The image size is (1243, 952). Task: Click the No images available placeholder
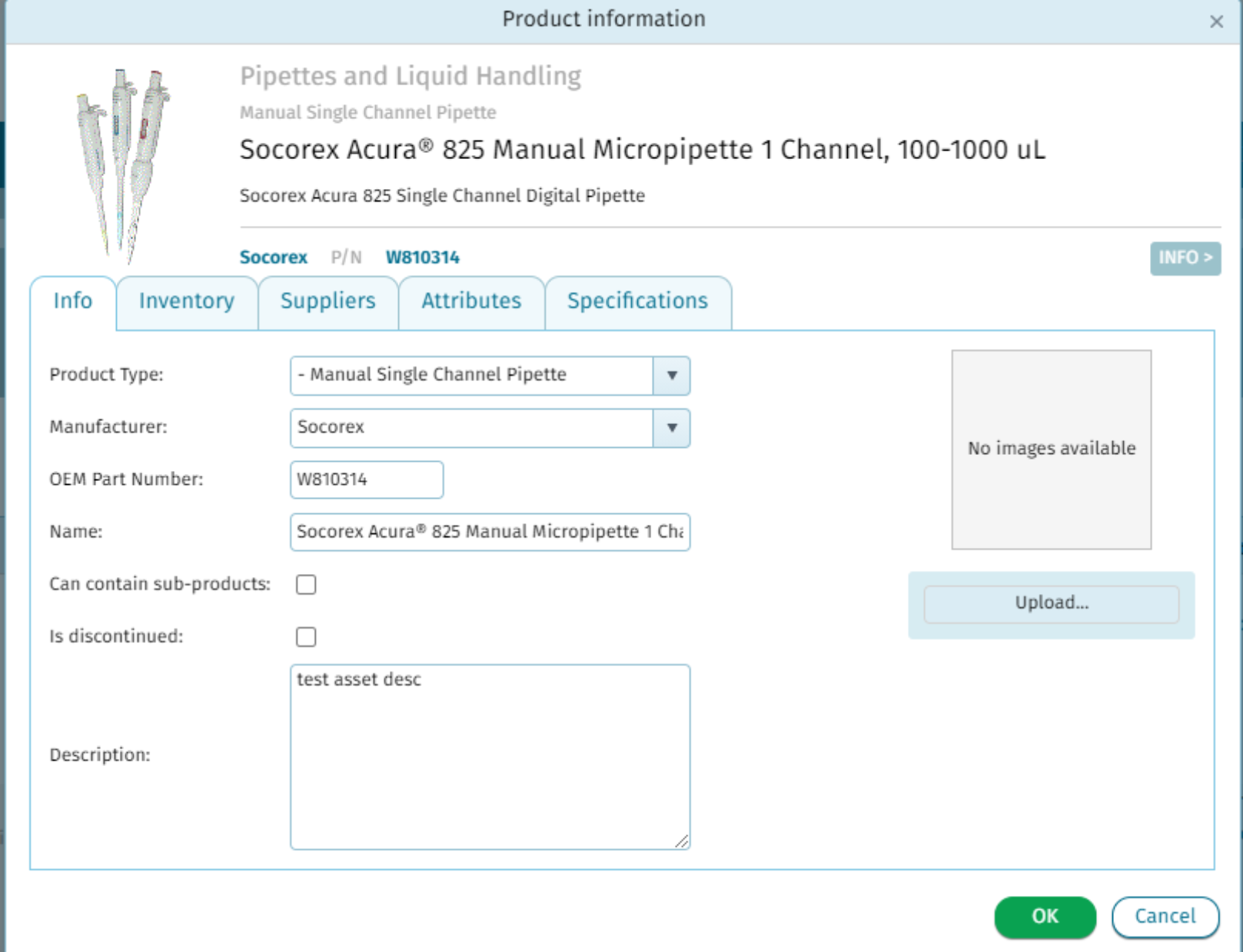click(1051, 449)
